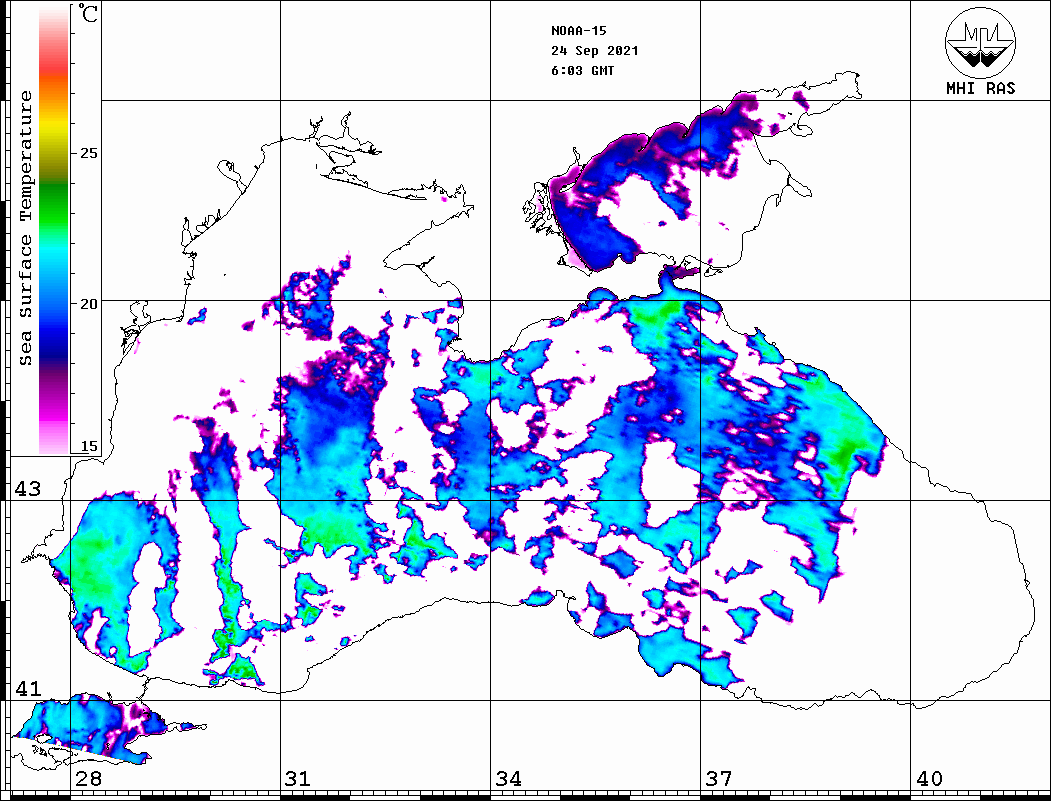The width and height of the screenshot is (1051, 801).
Task: Click the "Sea Surface Temperature" vertical label
Action: tap(25, 228)
